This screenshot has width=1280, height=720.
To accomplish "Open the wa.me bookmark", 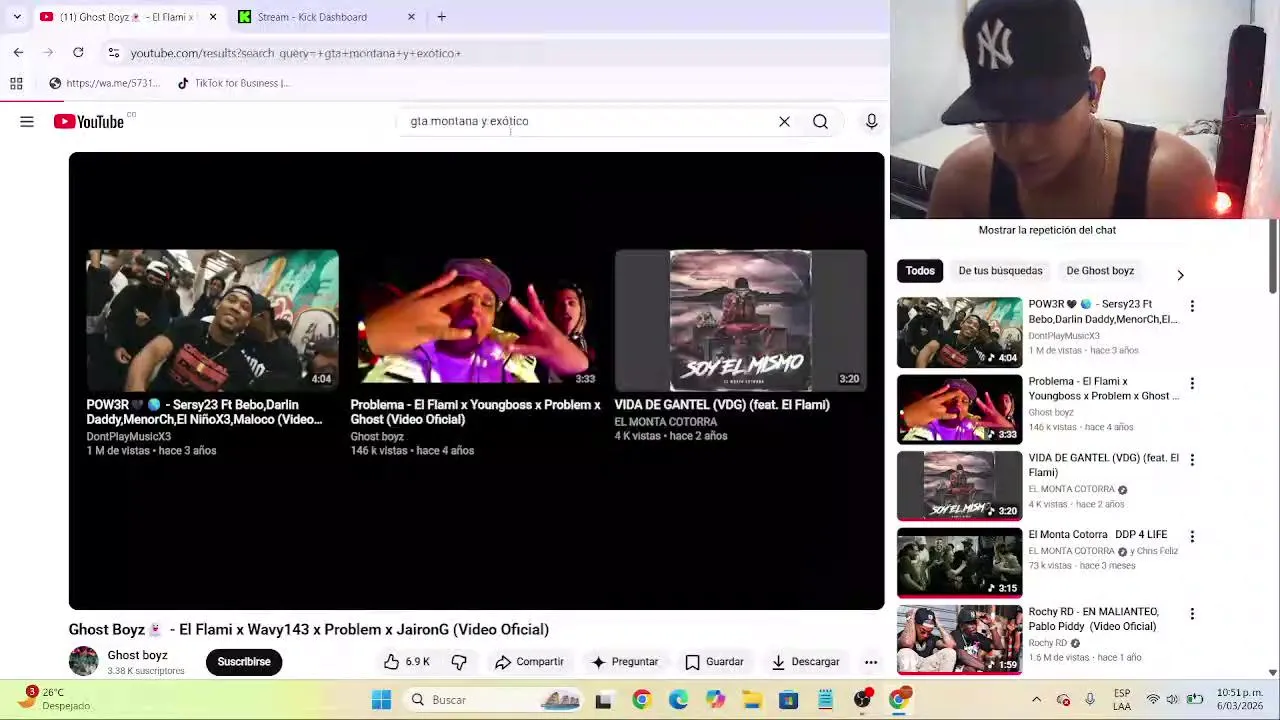I will pyautogui.click(x=104, y=83).
